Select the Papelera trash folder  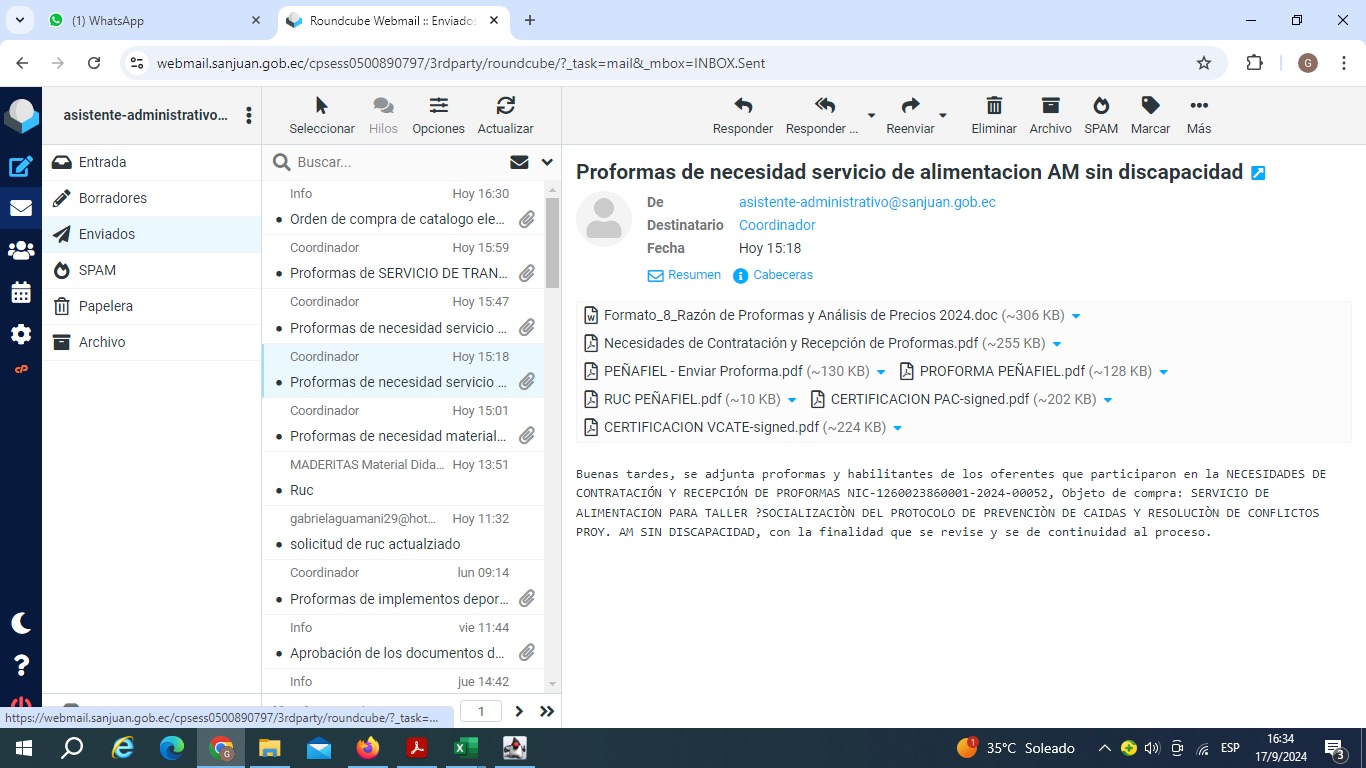(x=105, y=306)
